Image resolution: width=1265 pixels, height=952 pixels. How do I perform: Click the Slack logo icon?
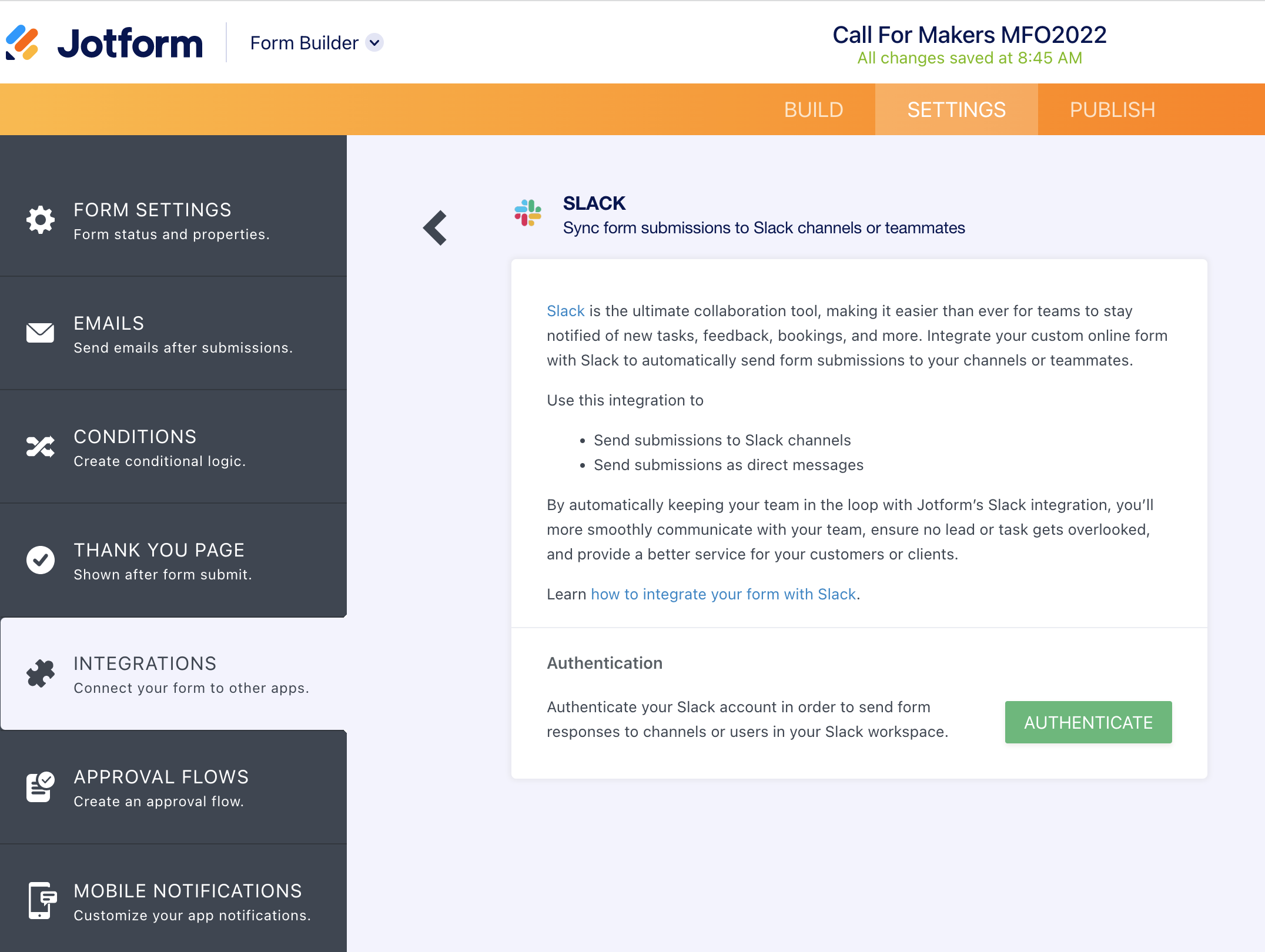tap(528, 213)
